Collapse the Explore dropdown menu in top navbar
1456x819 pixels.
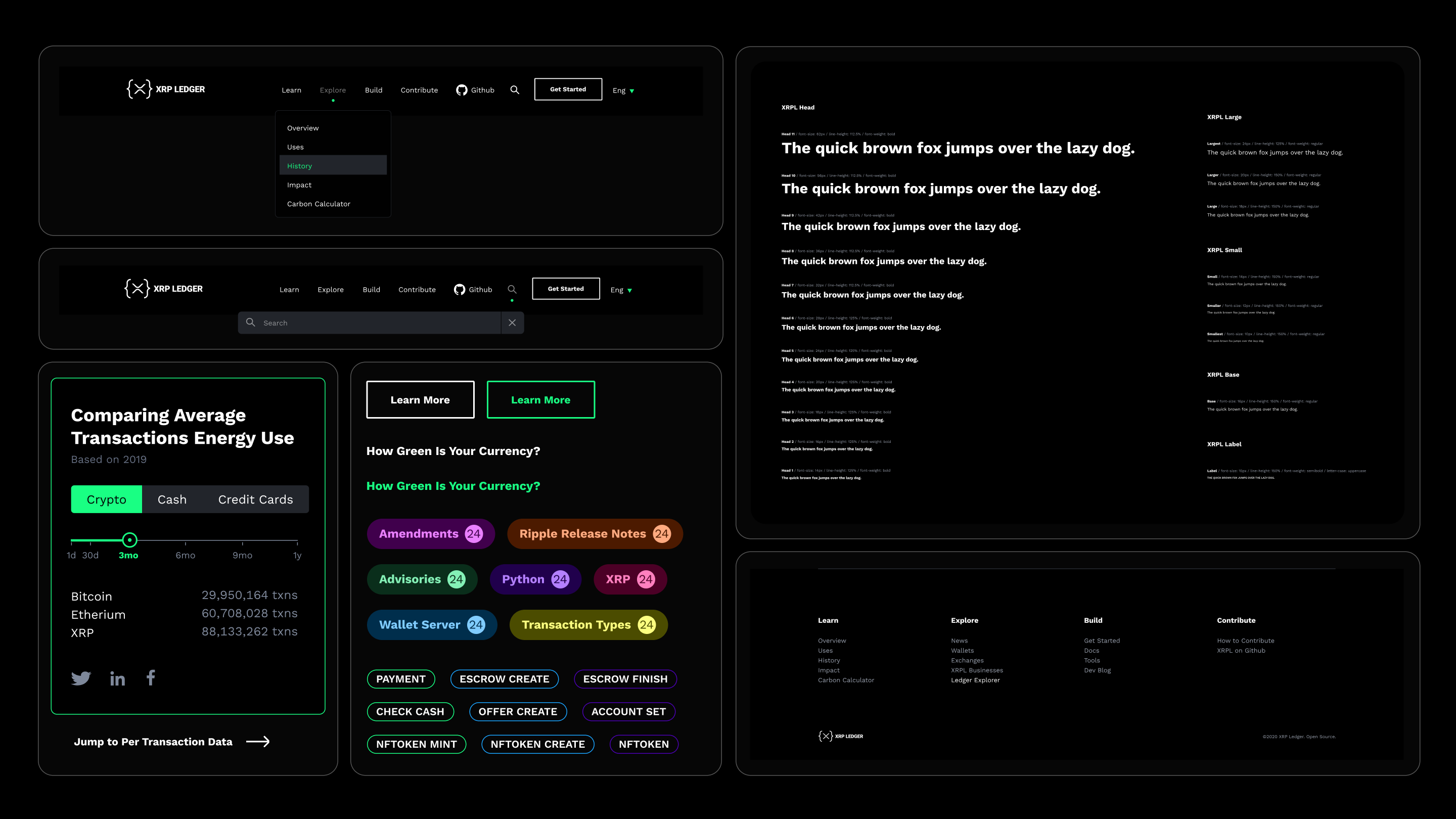click(x=332, y=90)
